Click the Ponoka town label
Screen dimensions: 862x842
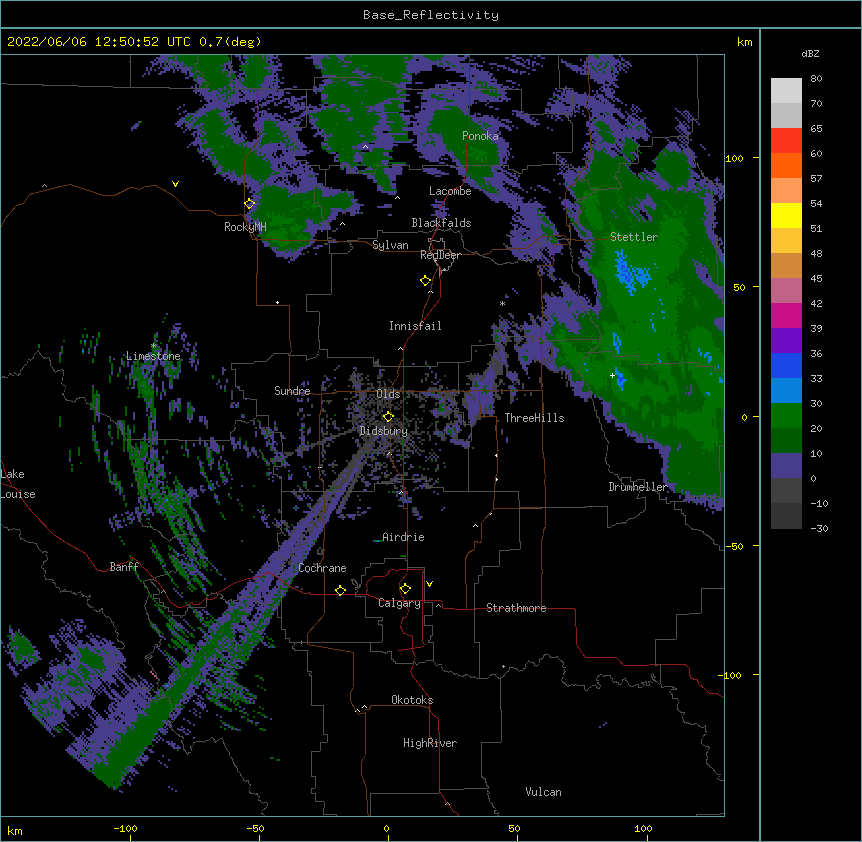point(480,136)
